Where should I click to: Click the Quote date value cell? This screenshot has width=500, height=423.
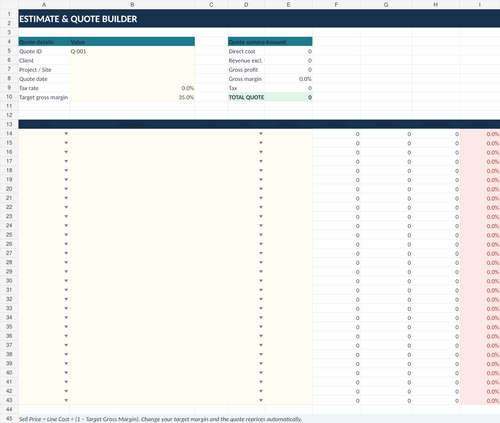[x=132, y=79]
